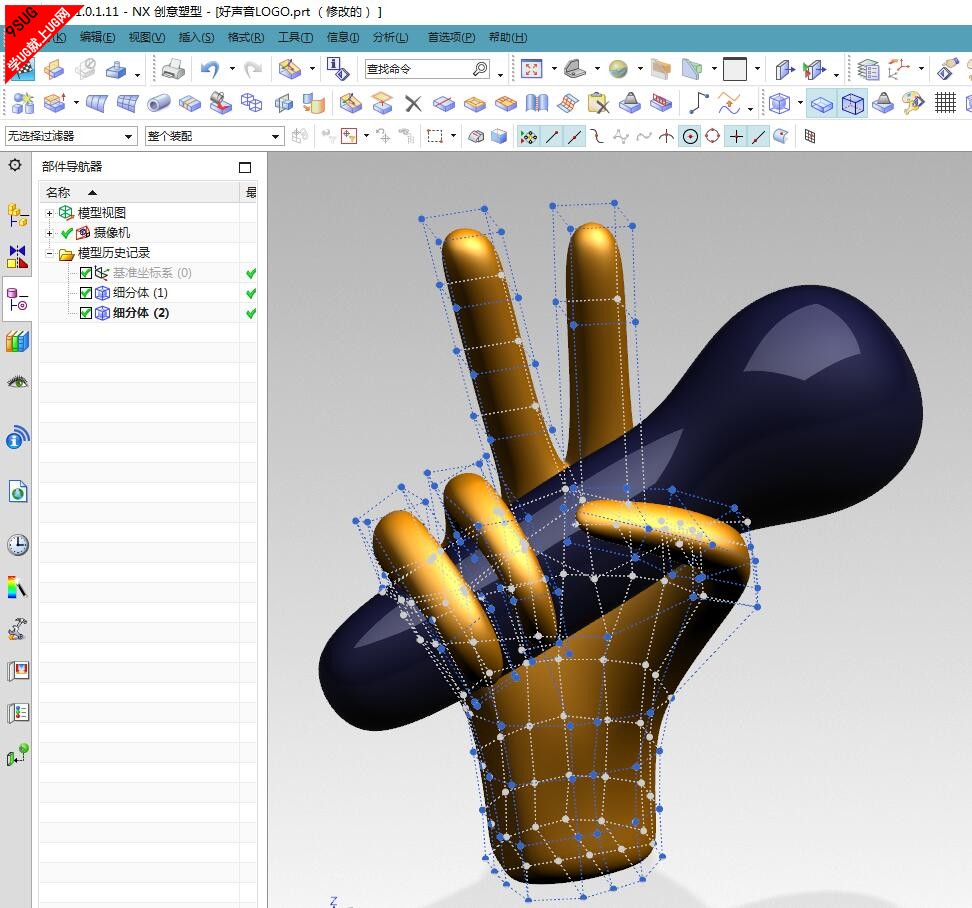Open the Assembly Navigator sidebar tab

pos(17,215)
